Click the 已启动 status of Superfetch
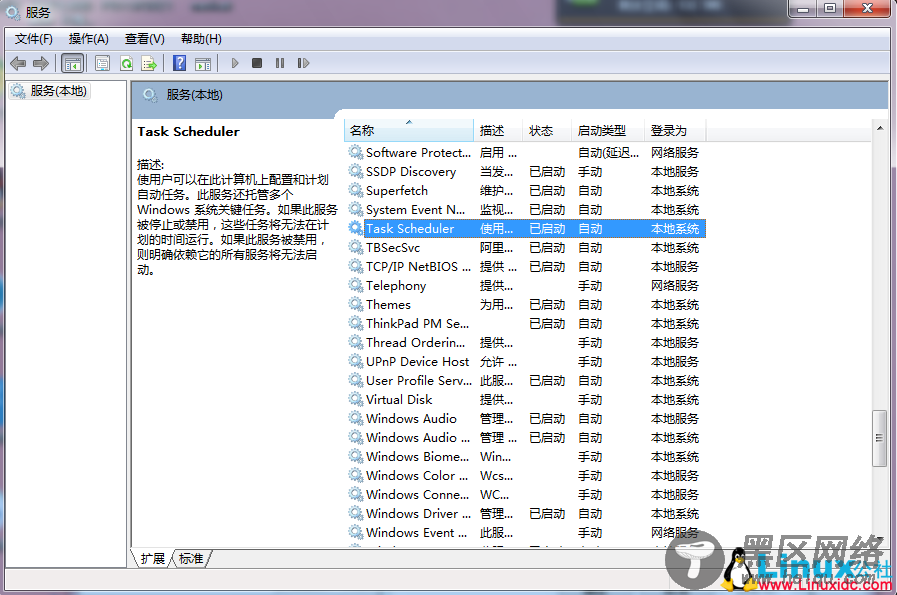The image size is (897, 595). [547, 190]
